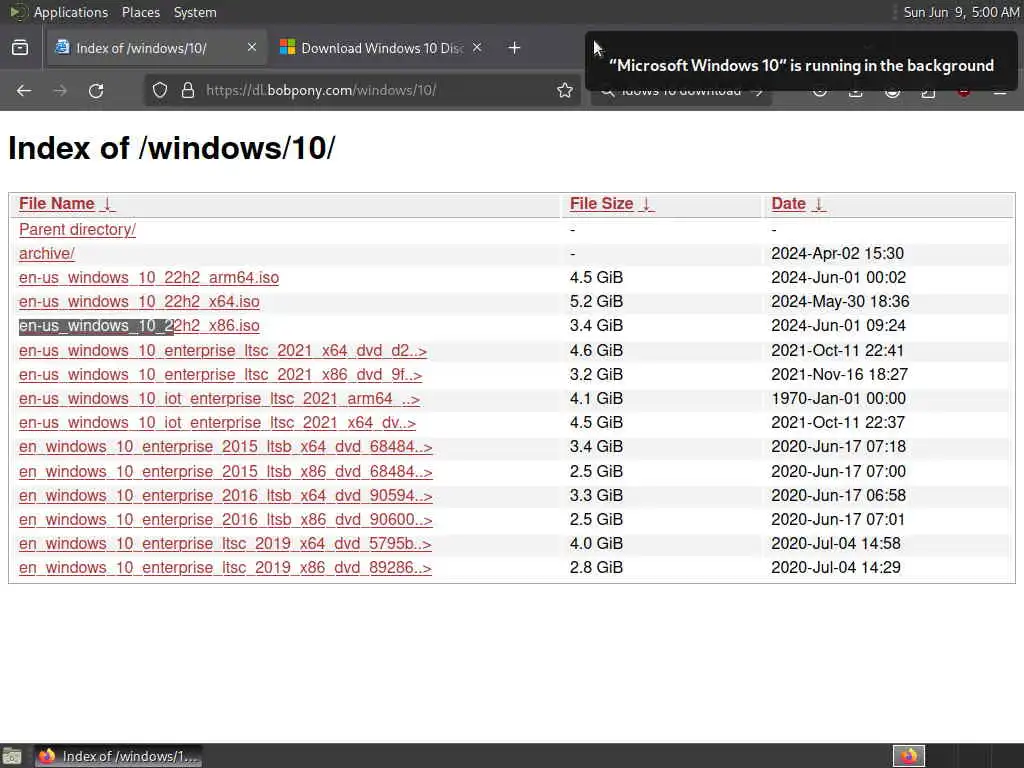
Task: Sort by File Name column header
Action: (57, 204)
